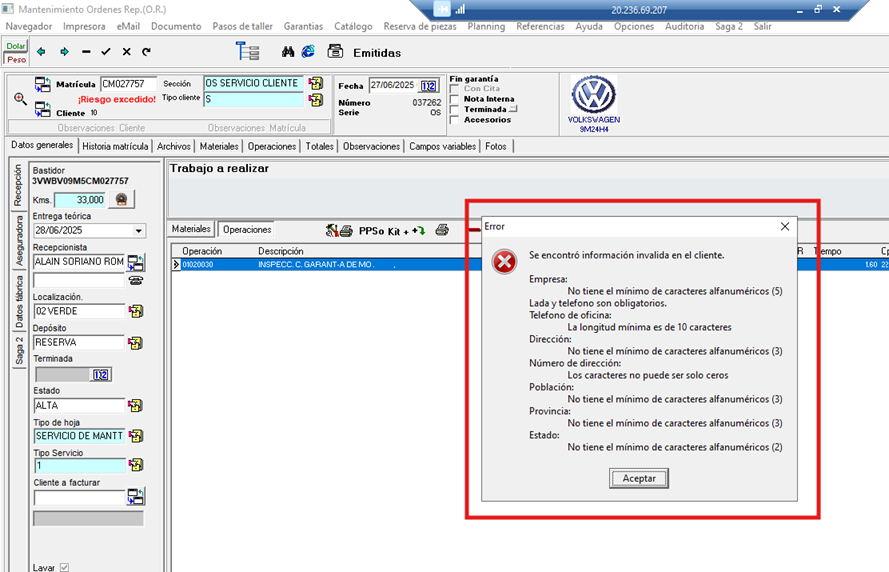
Task: Open the Internet Explorer globe icon
Action: (308, 52)
